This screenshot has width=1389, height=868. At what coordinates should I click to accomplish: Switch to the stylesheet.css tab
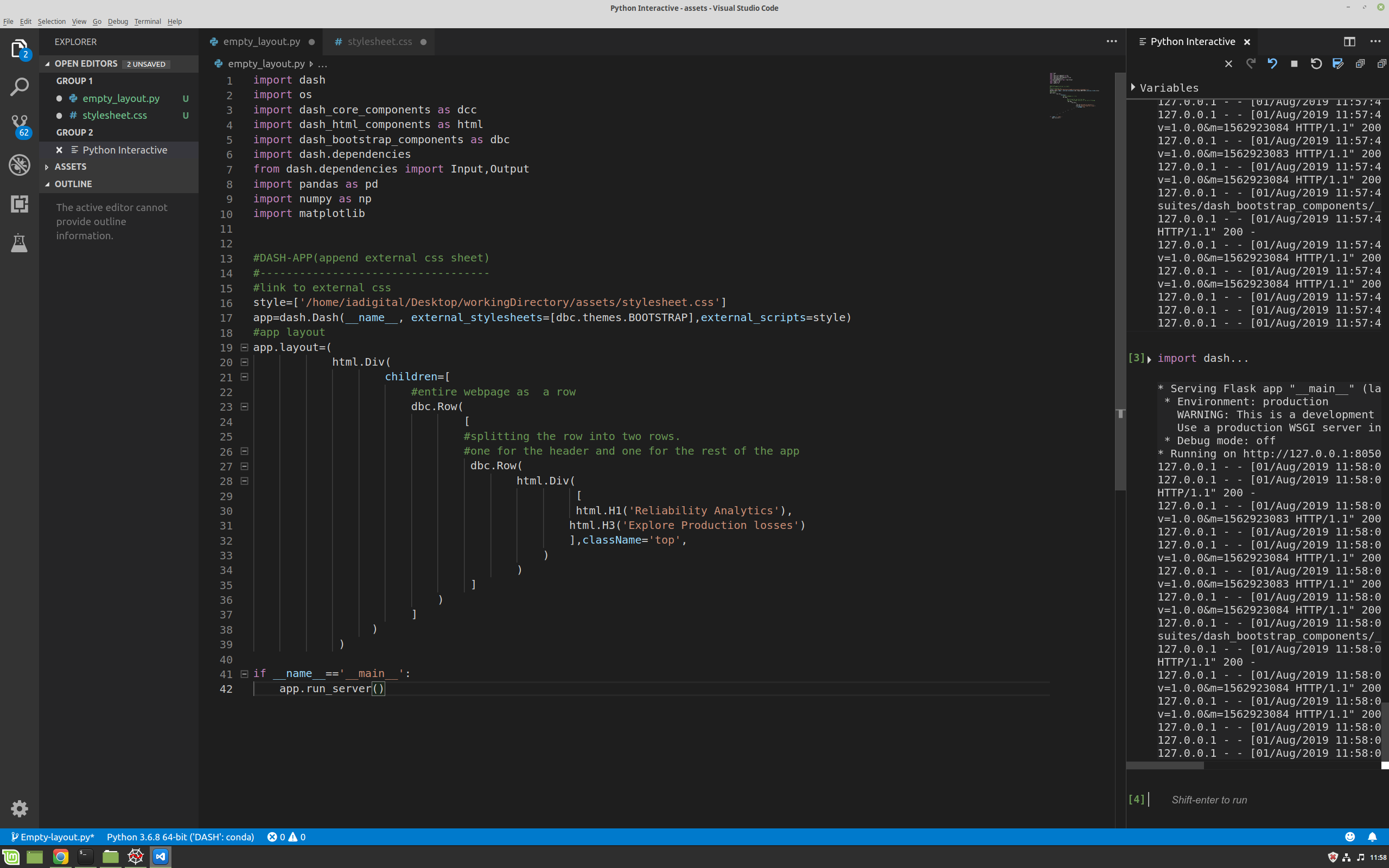379,41
